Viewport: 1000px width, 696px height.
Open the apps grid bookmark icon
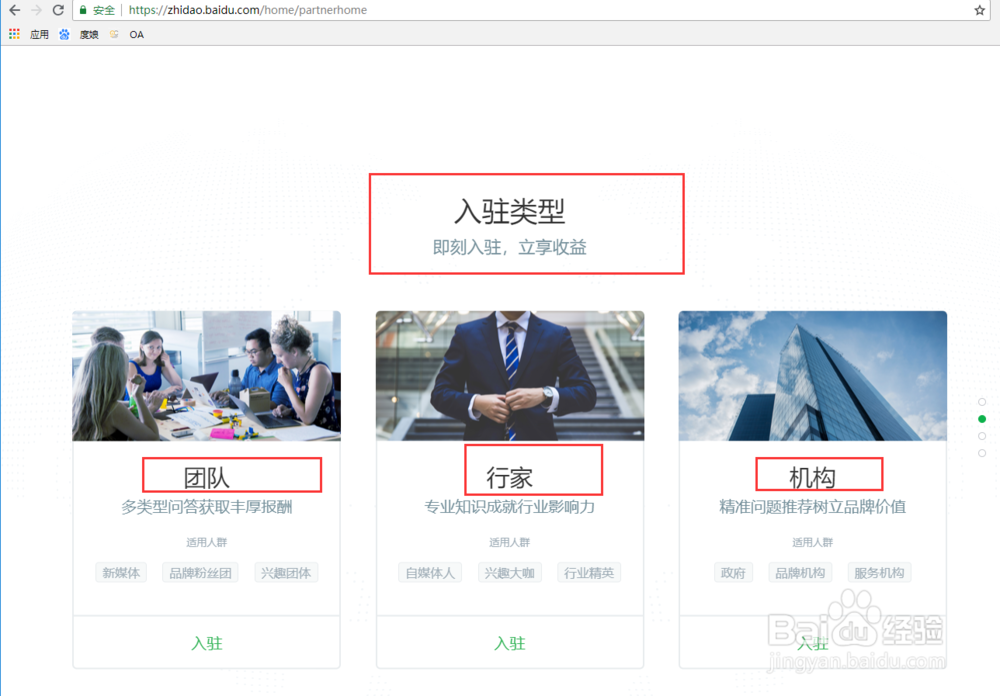click(x=14, y=34)
